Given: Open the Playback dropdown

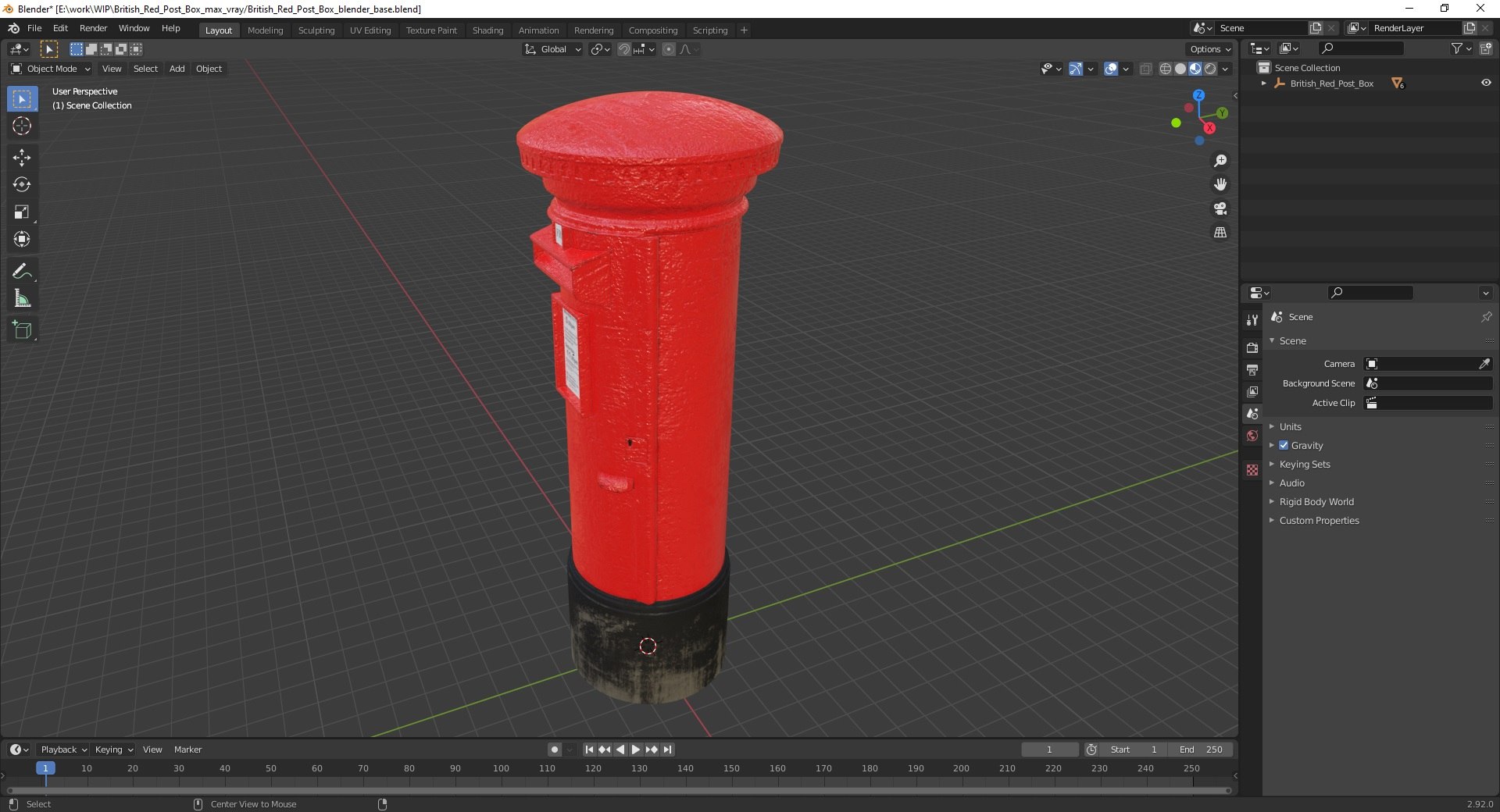Looking at the screenshot, I should (63, 750).
